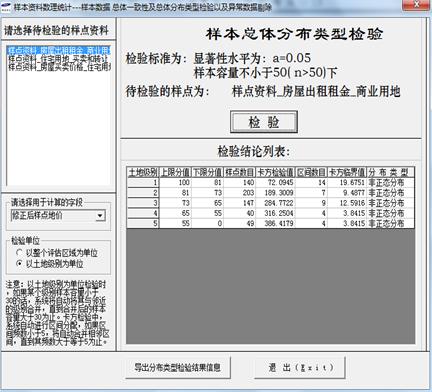This screenshot has height=392, width=432.
Task: Click 非正态分布 cell in row 1
Action: (x=390, y=182)
